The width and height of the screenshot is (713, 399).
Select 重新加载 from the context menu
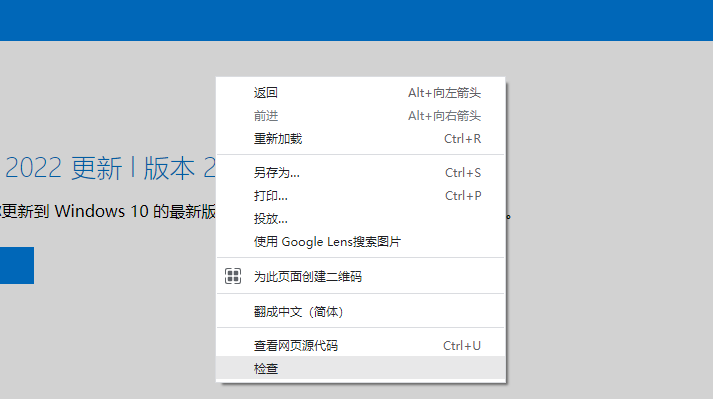(361, 139)
